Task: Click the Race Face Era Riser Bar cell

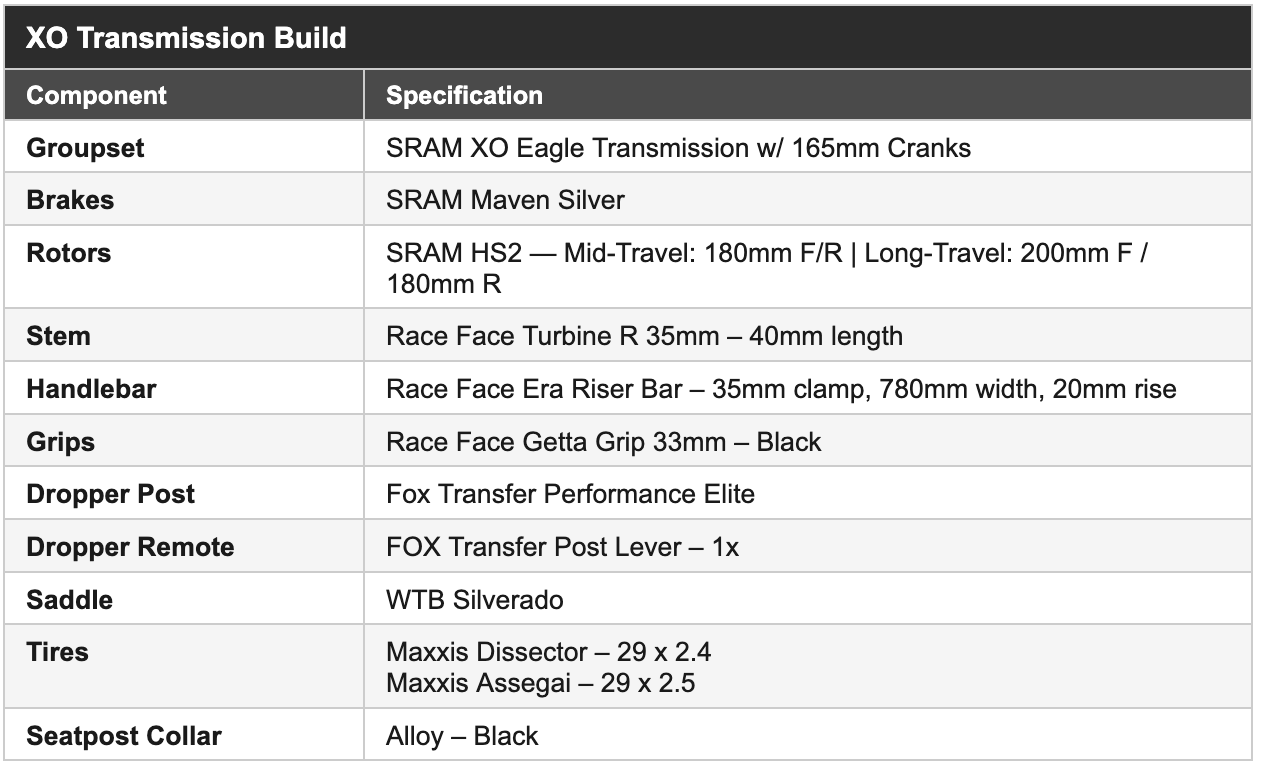Action: 781,389
